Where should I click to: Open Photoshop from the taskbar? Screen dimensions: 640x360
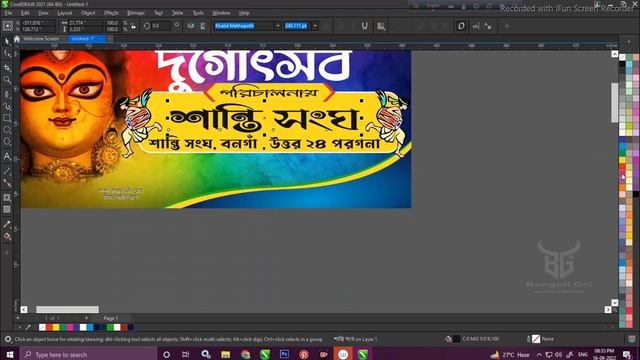coord(284,354)
